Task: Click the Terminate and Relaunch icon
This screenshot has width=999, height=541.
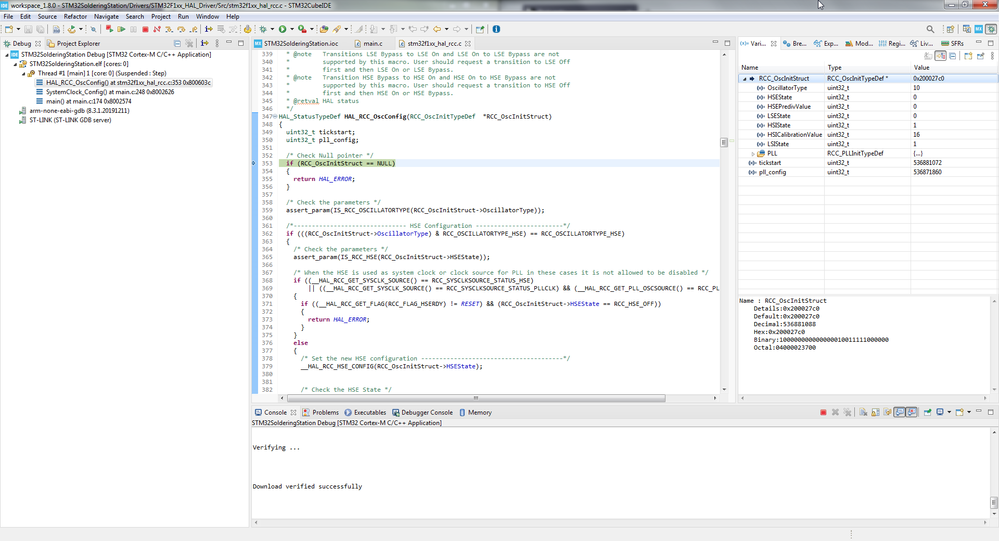Action: (110, 29)
